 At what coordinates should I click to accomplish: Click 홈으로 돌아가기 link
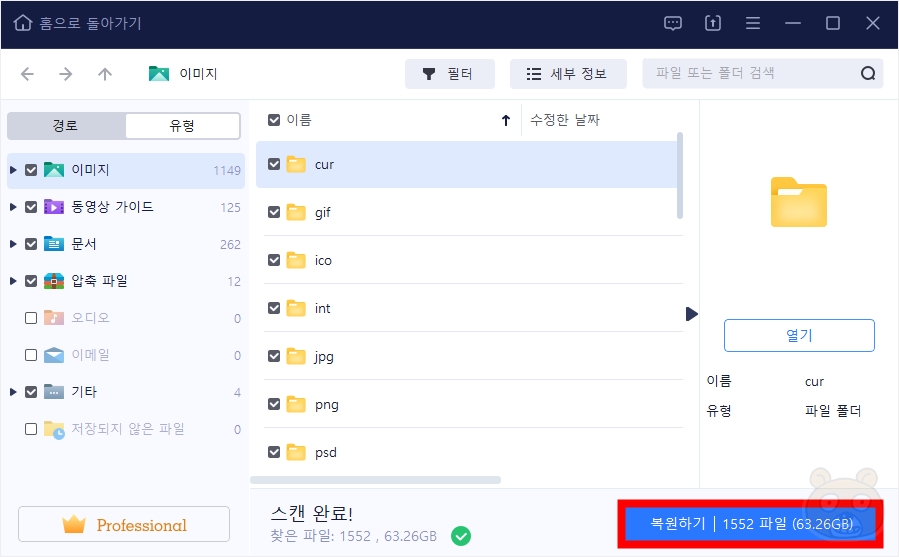click(90, 24)
